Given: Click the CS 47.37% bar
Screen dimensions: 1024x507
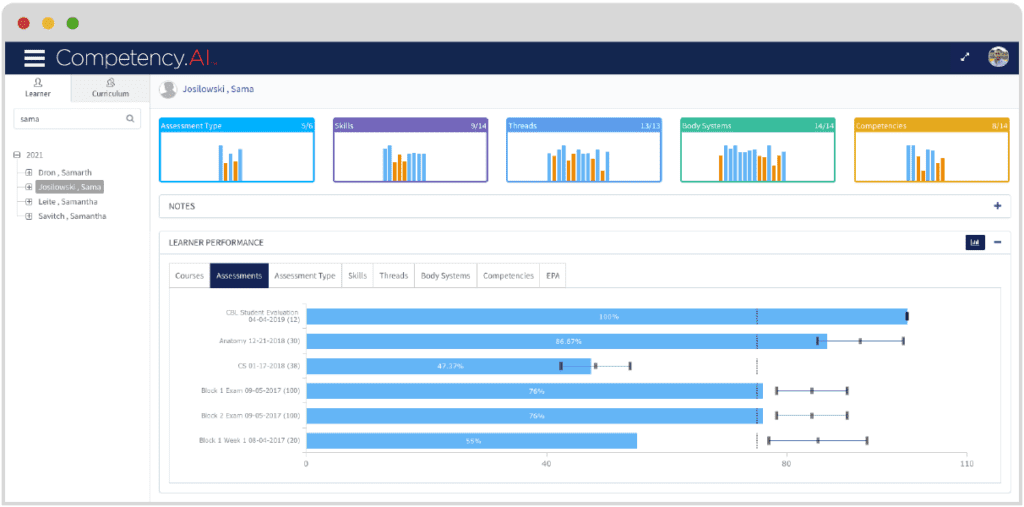Looking at the screenshot, I should click(449, 366).
